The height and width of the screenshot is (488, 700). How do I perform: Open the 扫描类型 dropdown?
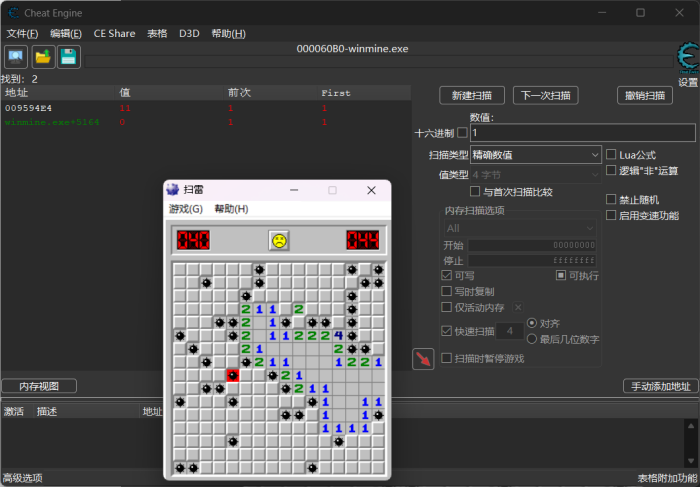[x=535, y=155]
